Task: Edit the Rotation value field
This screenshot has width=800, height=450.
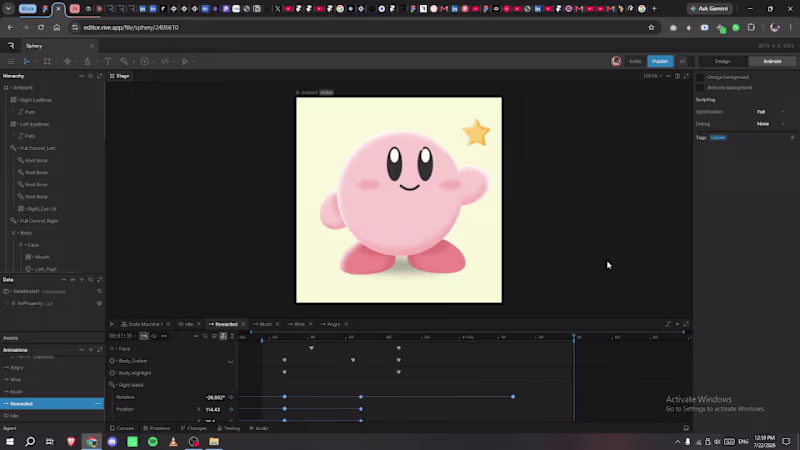Action: [x=215, y=397]
